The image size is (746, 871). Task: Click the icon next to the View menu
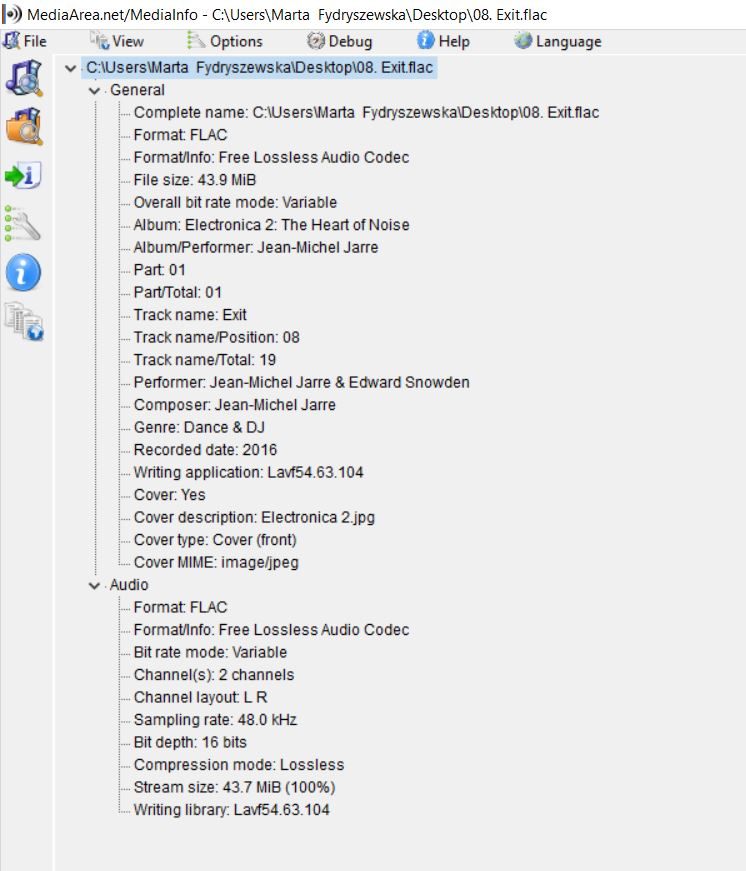(100, 41)
